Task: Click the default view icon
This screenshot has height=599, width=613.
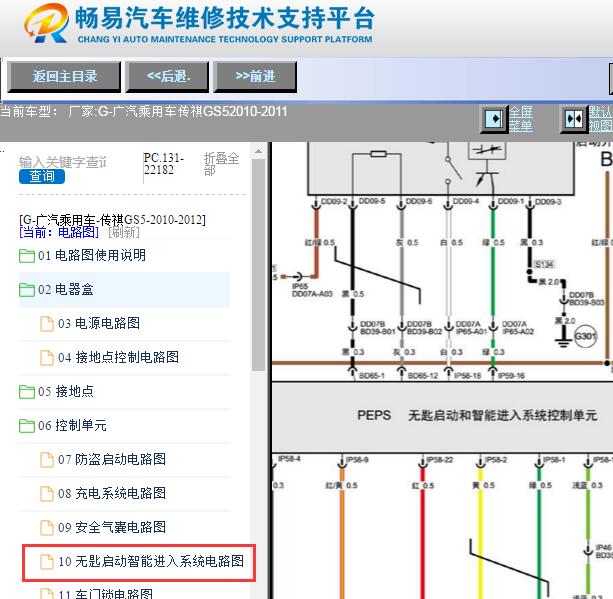Action: click(574, 118)
